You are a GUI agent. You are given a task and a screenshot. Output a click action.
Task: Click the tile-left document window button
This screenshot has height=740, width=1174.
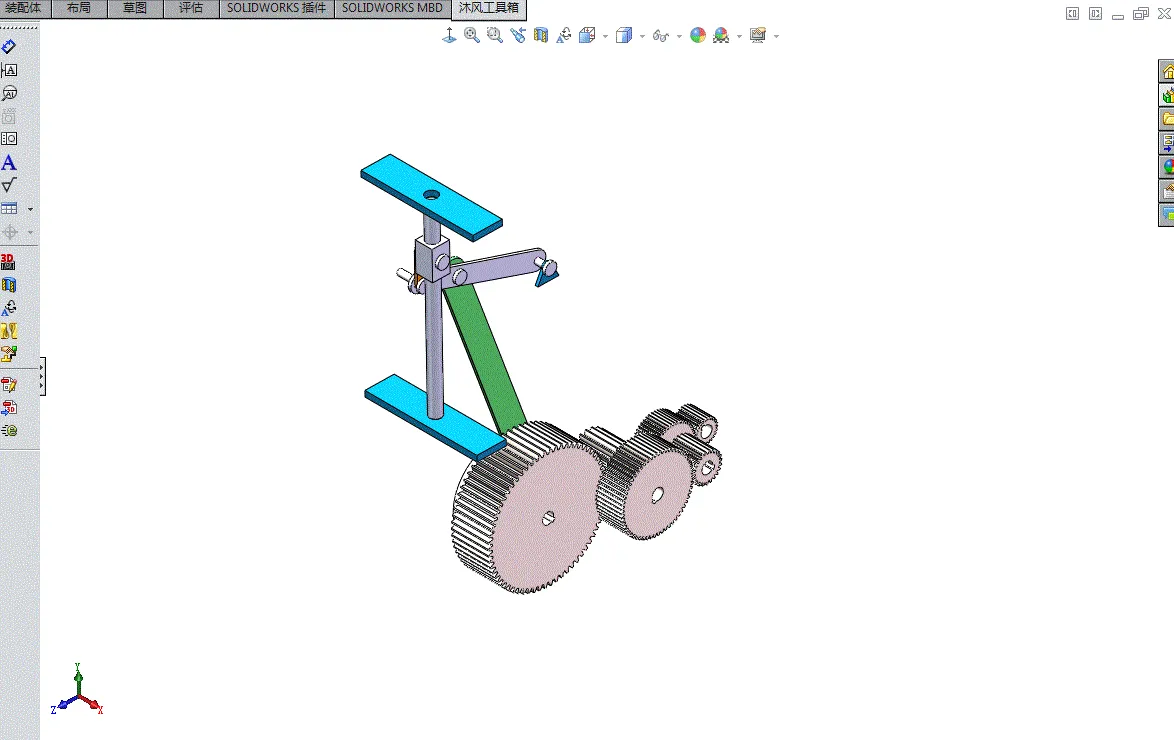click(1072, 13)
